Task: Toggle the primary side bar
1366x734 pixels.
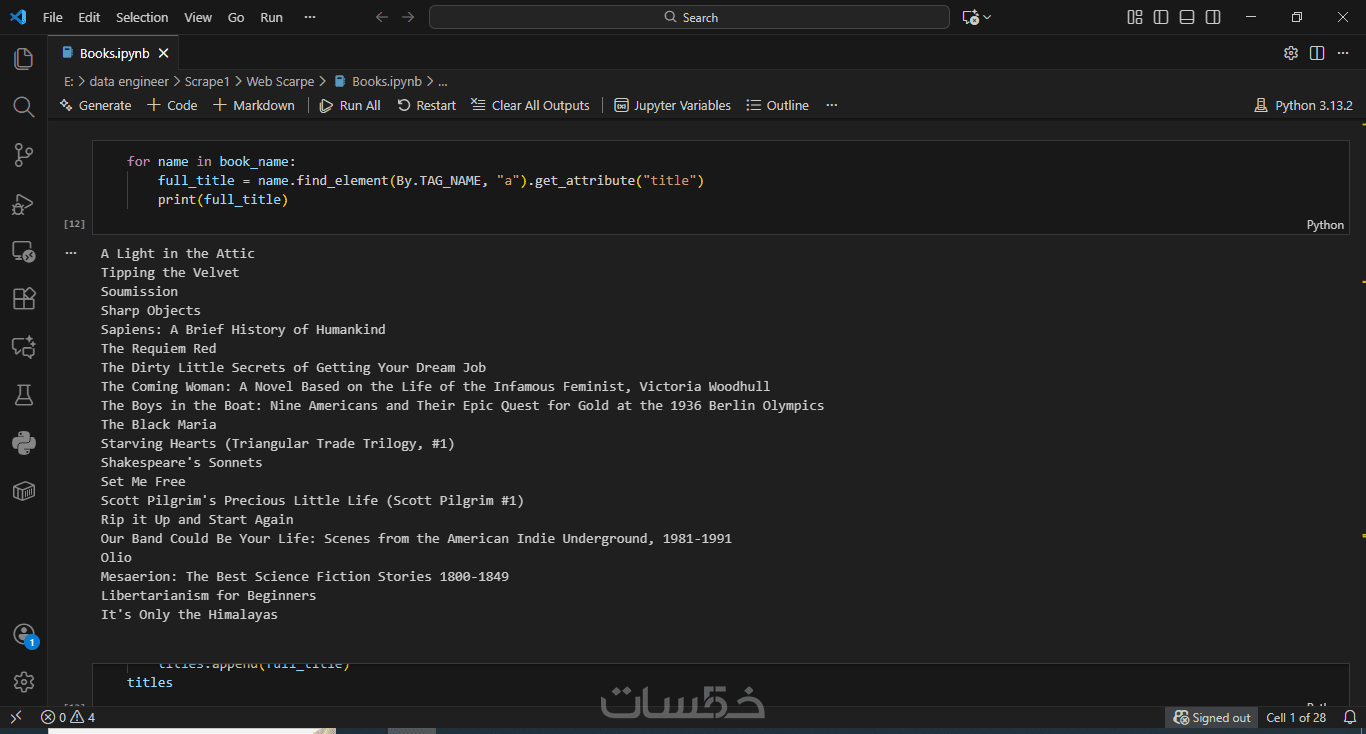Action: point(1161,17)
